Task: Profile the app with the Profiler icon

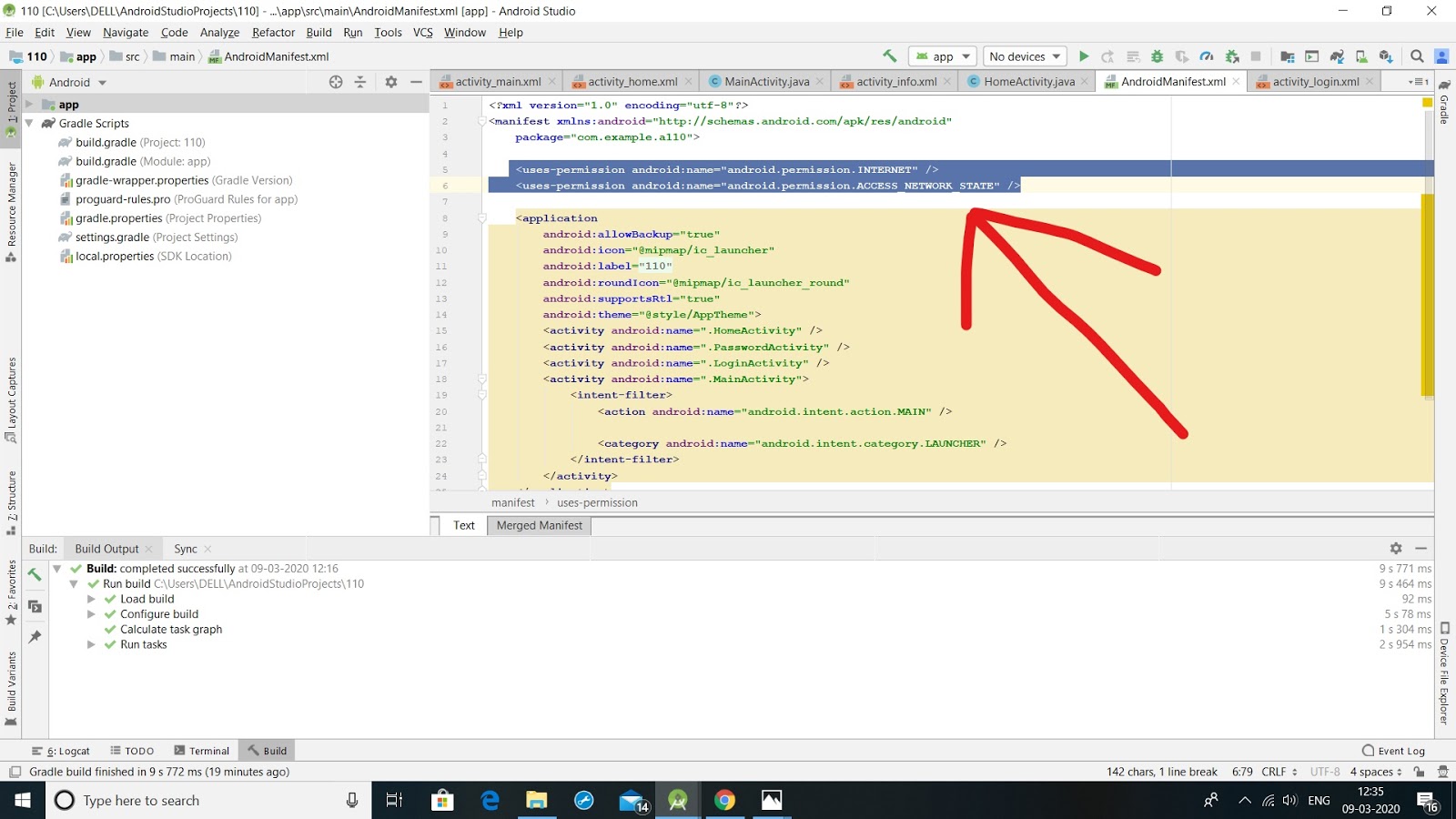Action: click(1204, 56)
